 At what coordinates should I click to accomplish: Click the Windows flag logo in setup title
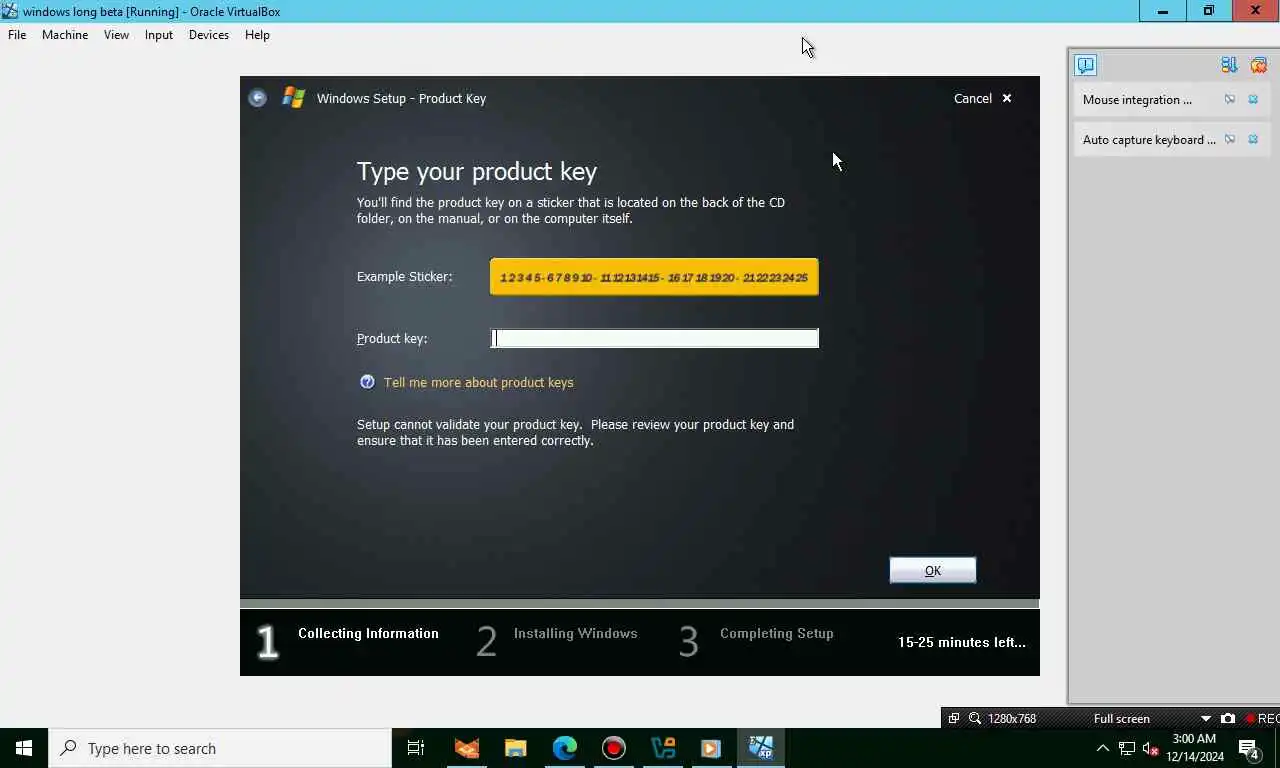(x=293, y=98)
